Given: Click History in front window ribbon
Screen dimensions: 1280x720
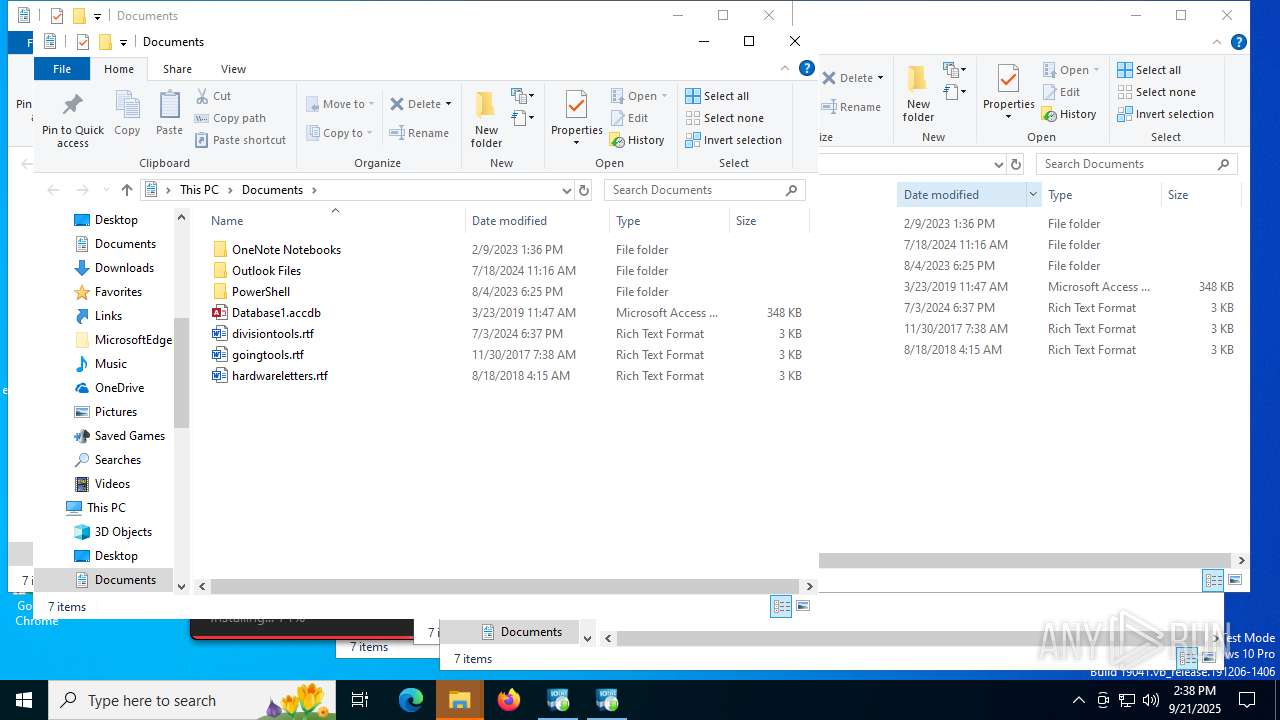Looking at the screenshot, I should click(x=637, y=140).
